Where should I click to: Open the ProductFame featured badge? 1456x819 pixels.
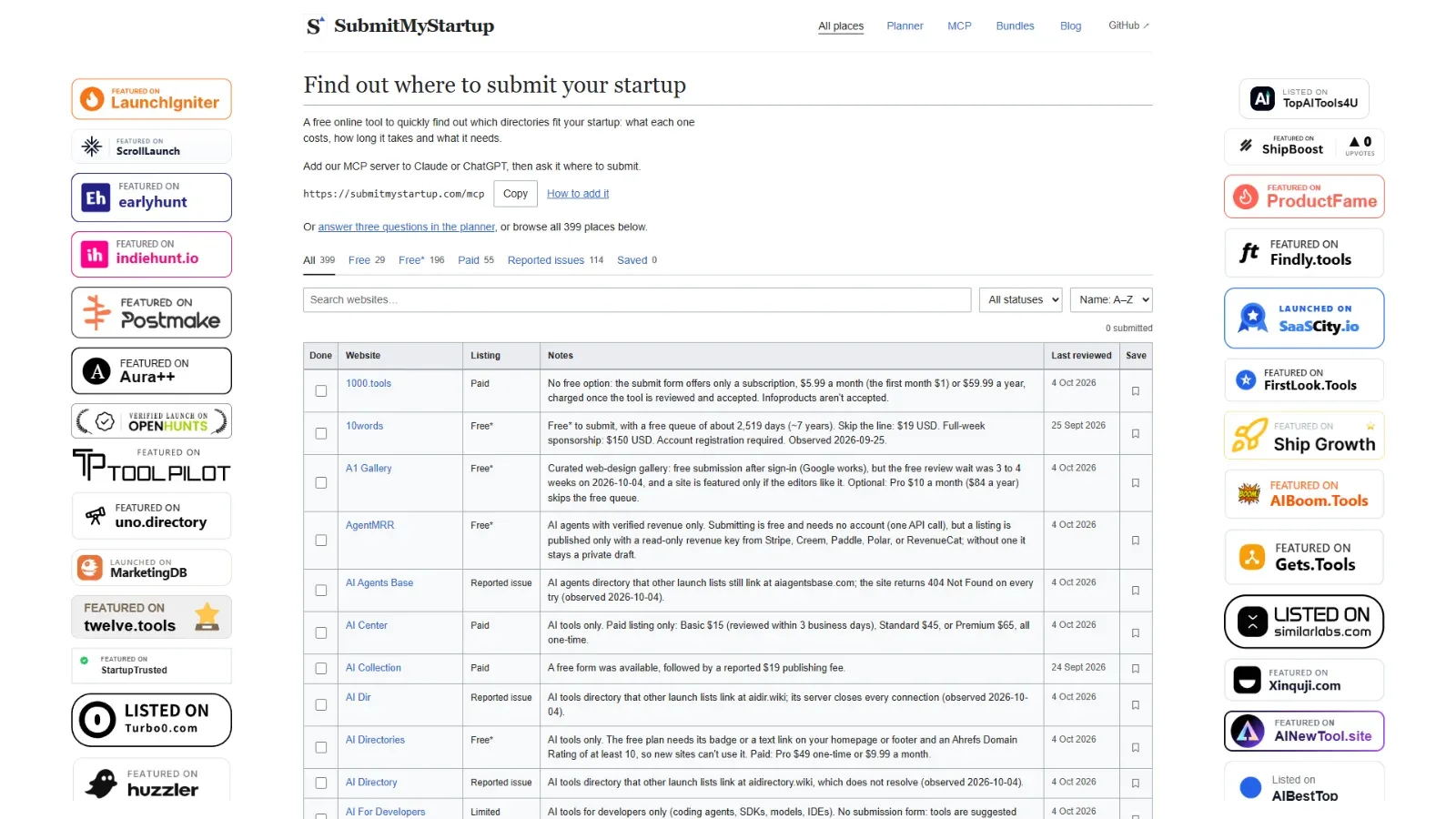(1304, 197)
